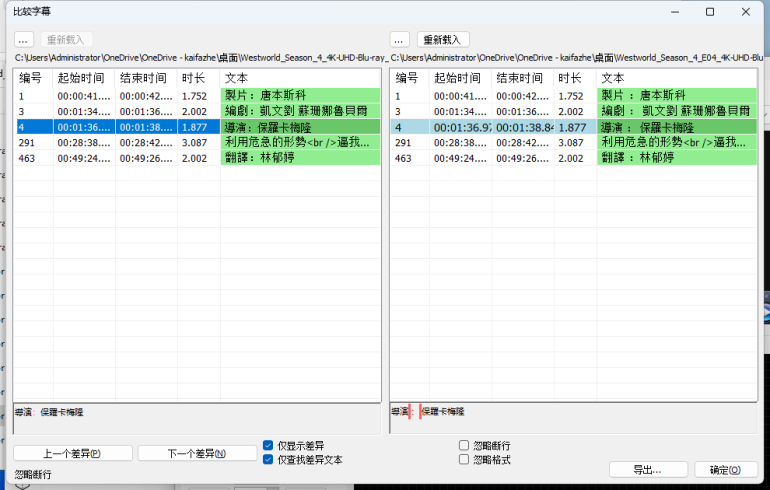The height and width of the screenshot is (490, 770).
Task: Click right file path label
Action: (577, 57)
